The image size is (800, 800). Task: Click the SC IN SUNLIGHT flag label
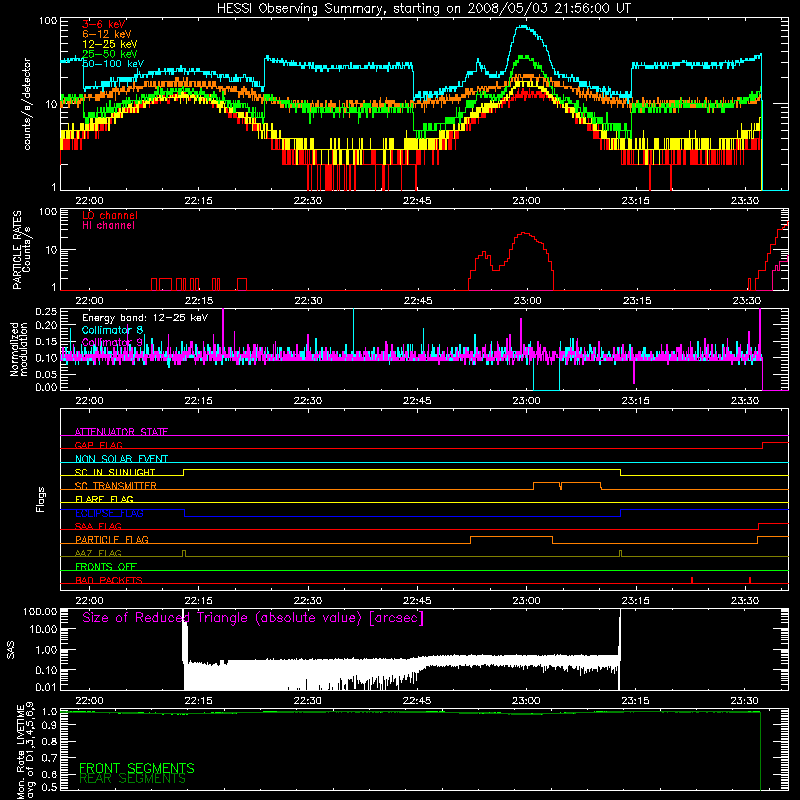[x=115, y=472]
